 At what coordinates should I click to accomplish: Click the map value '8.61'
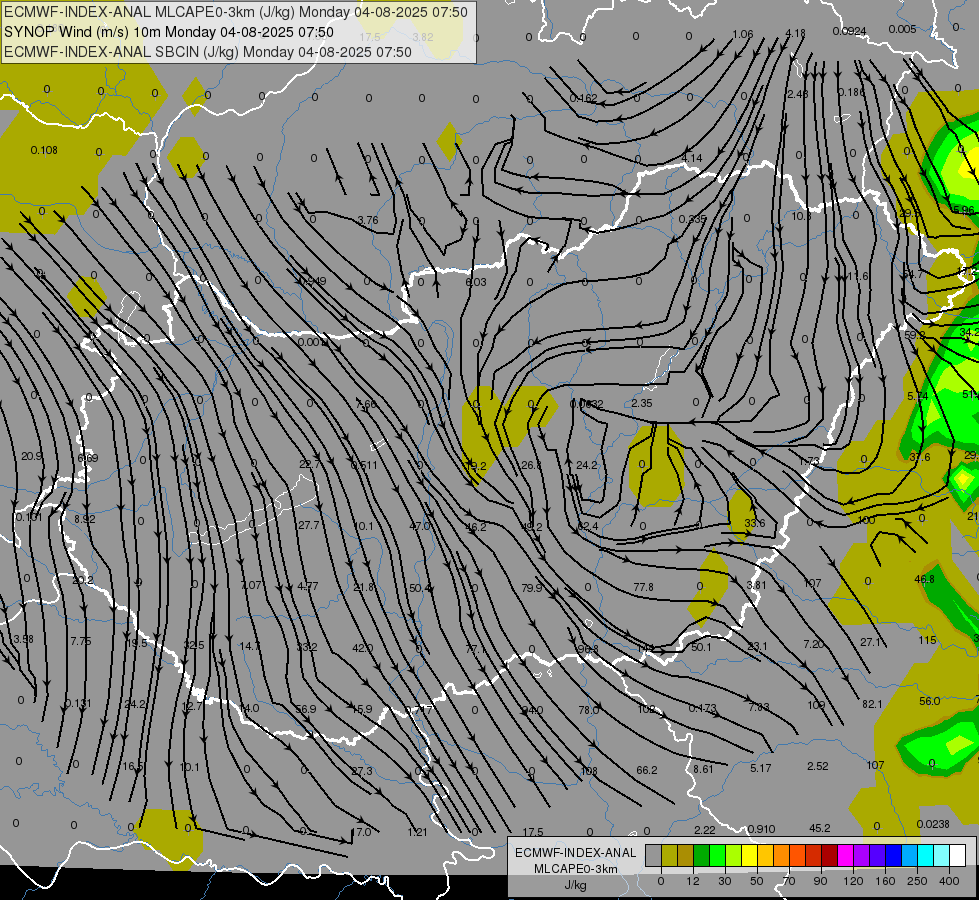tap(703, 769)
